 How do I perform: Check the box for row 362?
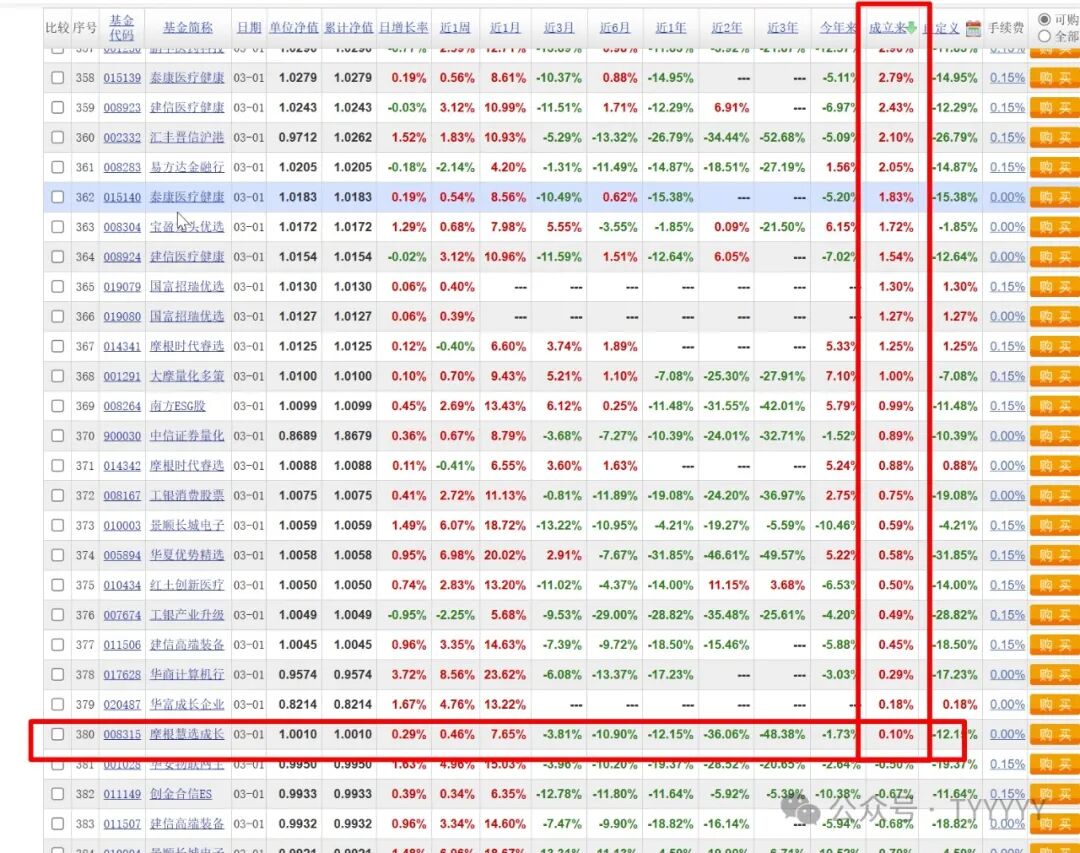point(58,197)
